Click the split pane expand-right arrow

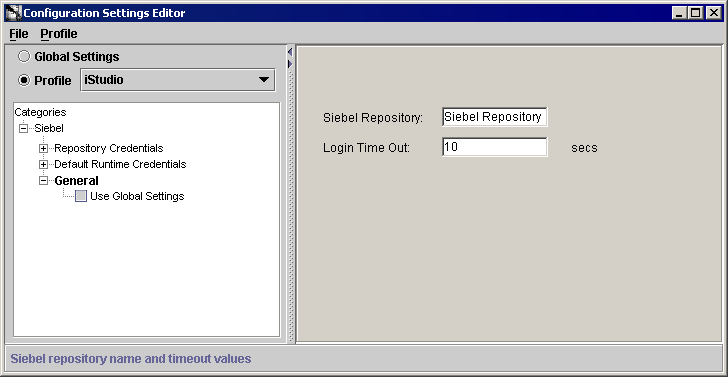[x=290, y=64]
